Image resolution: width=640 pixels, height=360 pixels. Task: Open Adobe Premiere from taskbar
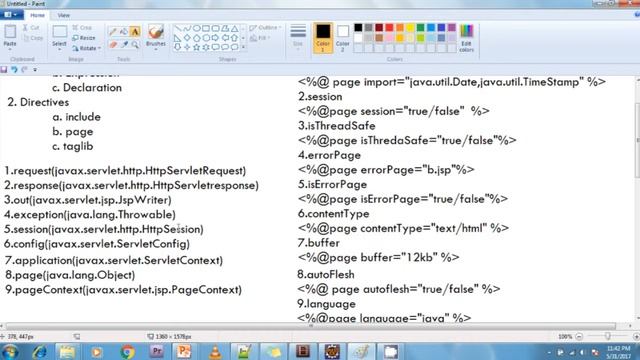coord(157,351)
